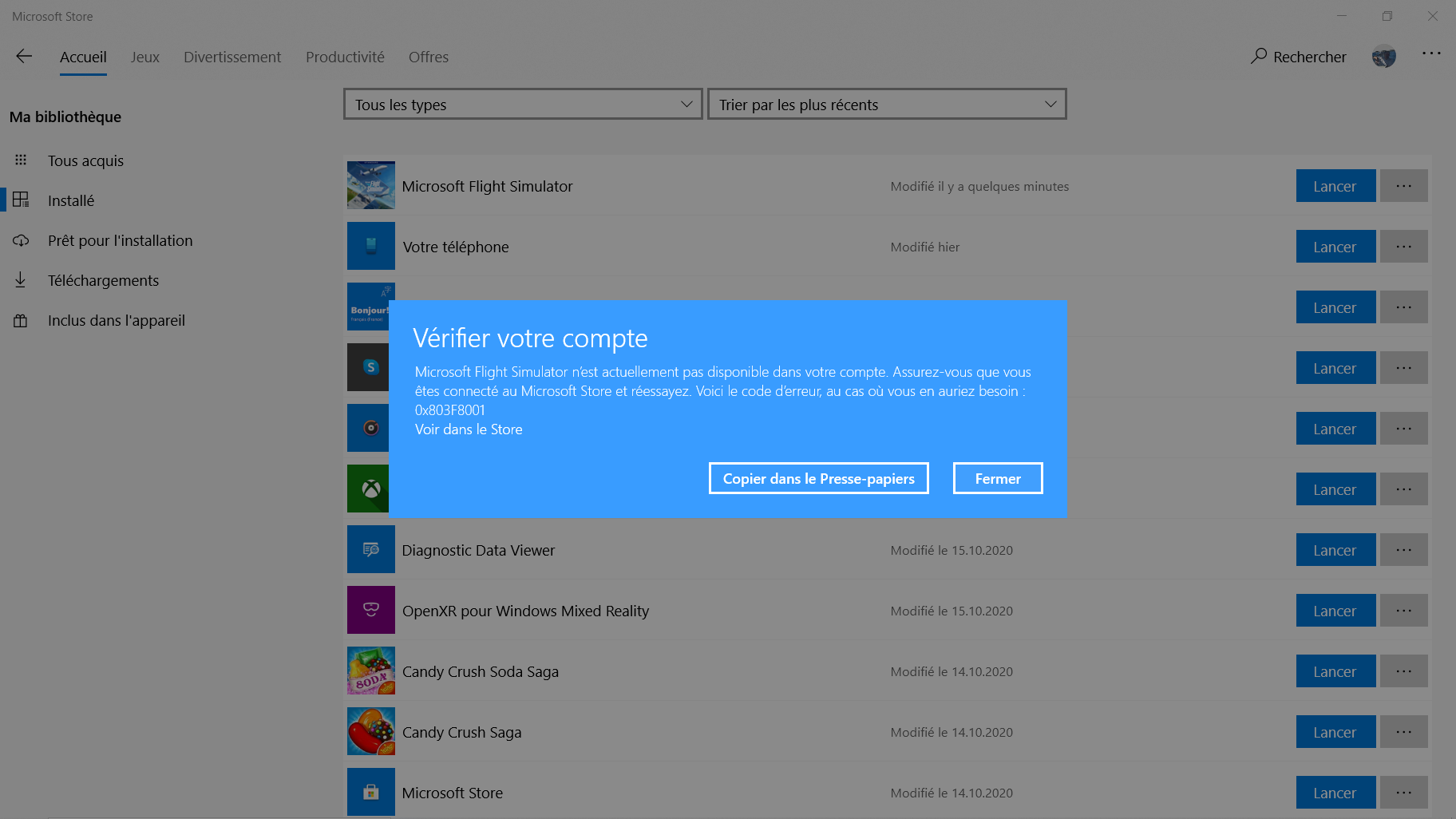Click the Prêt pour l'installation cloud icon
The height and width of the screenshot is (819, 1456).
pyautogui.click(x=21, y=240)
